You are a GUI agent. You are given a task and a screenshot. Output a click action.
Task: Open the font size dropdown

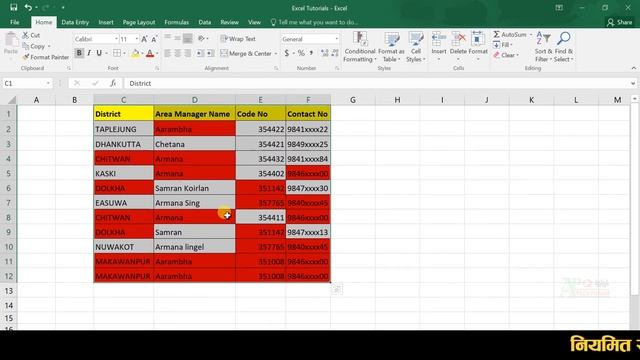coord(137,39)
